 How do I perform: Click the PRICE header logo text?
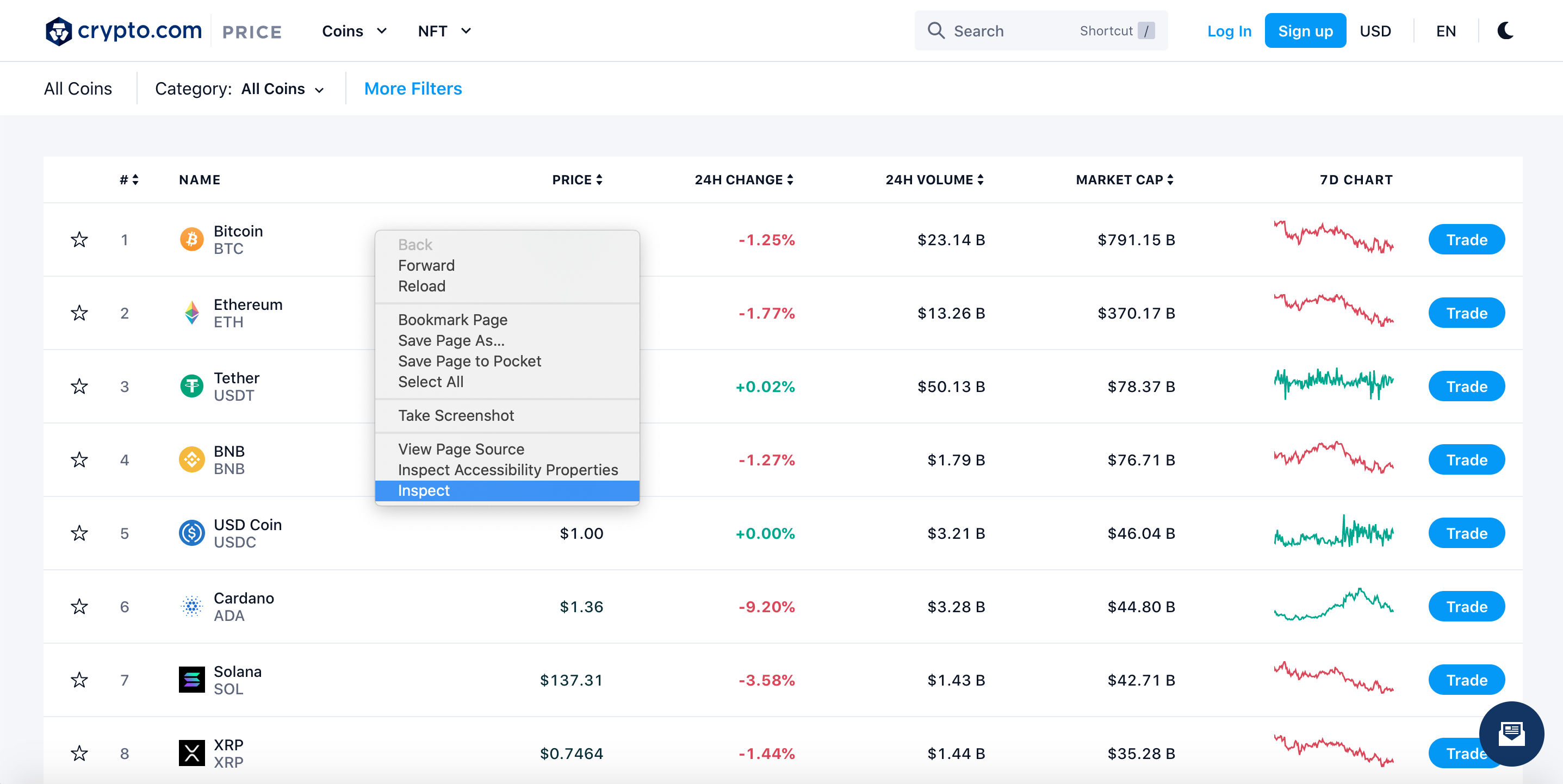tap(252, 32)
